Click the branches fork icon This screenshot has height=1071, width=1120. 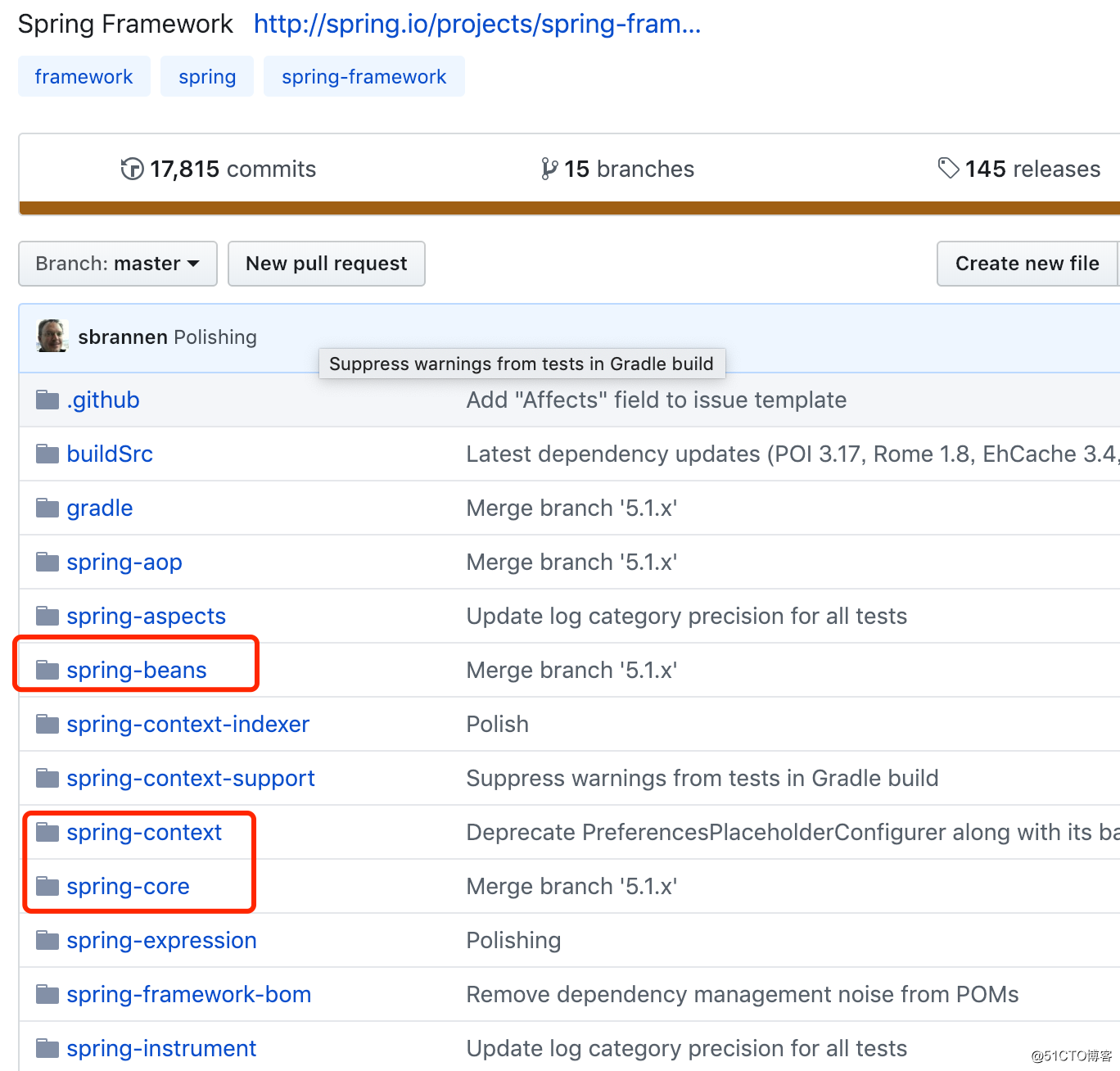[549, 169]
